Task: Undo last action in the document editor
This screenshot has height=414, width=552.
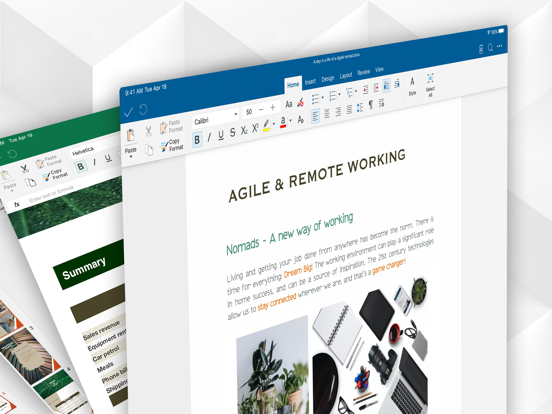Action: click(x=143, y=109)
